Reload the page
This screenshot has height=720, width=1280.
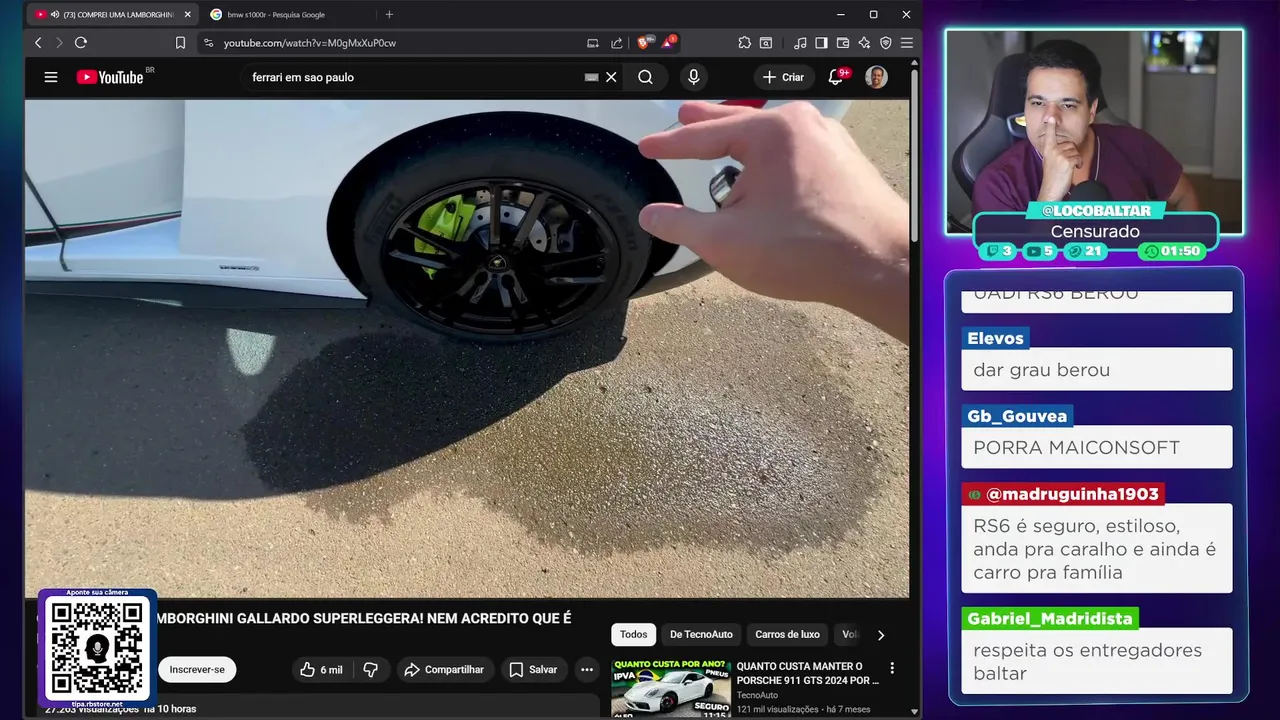point(81,43)
